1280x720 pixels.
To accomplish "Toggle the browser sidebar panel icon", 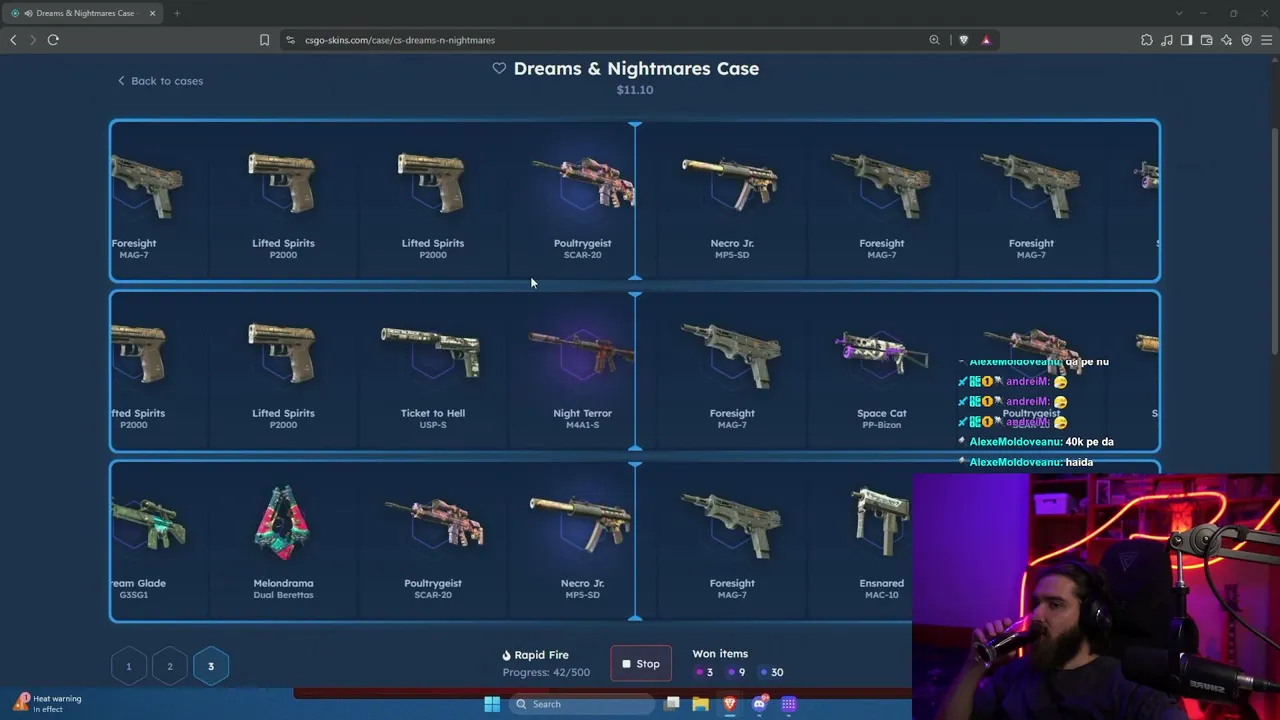I will 1186,40.
